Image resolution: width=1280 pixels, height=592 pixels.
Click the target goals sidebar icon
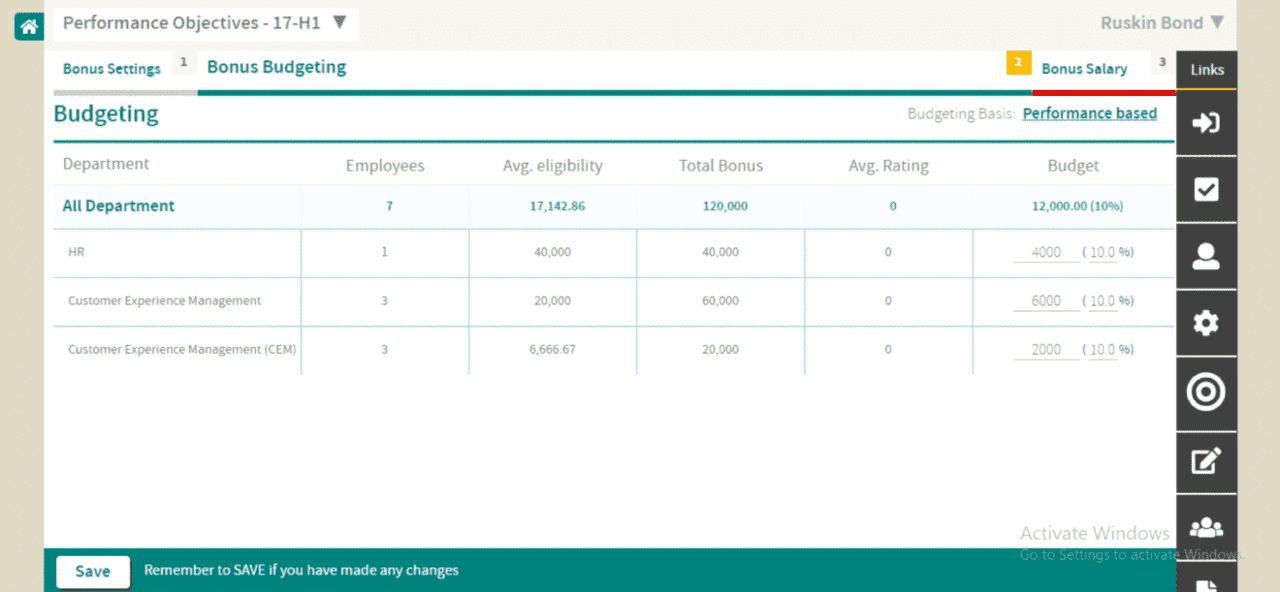pos(1206,392)
